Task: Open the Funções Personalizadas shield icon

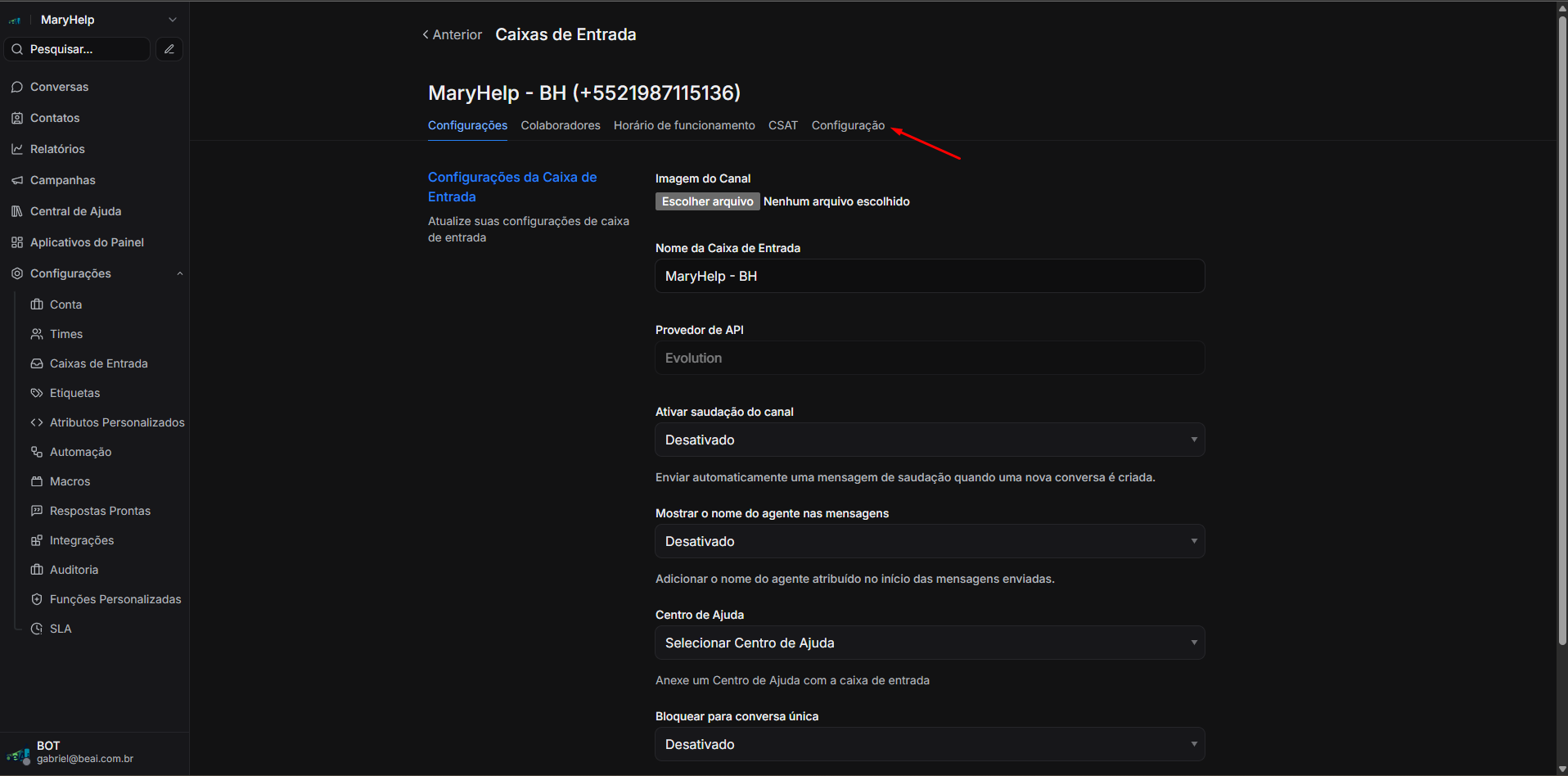Action: [x=37, y=599]
